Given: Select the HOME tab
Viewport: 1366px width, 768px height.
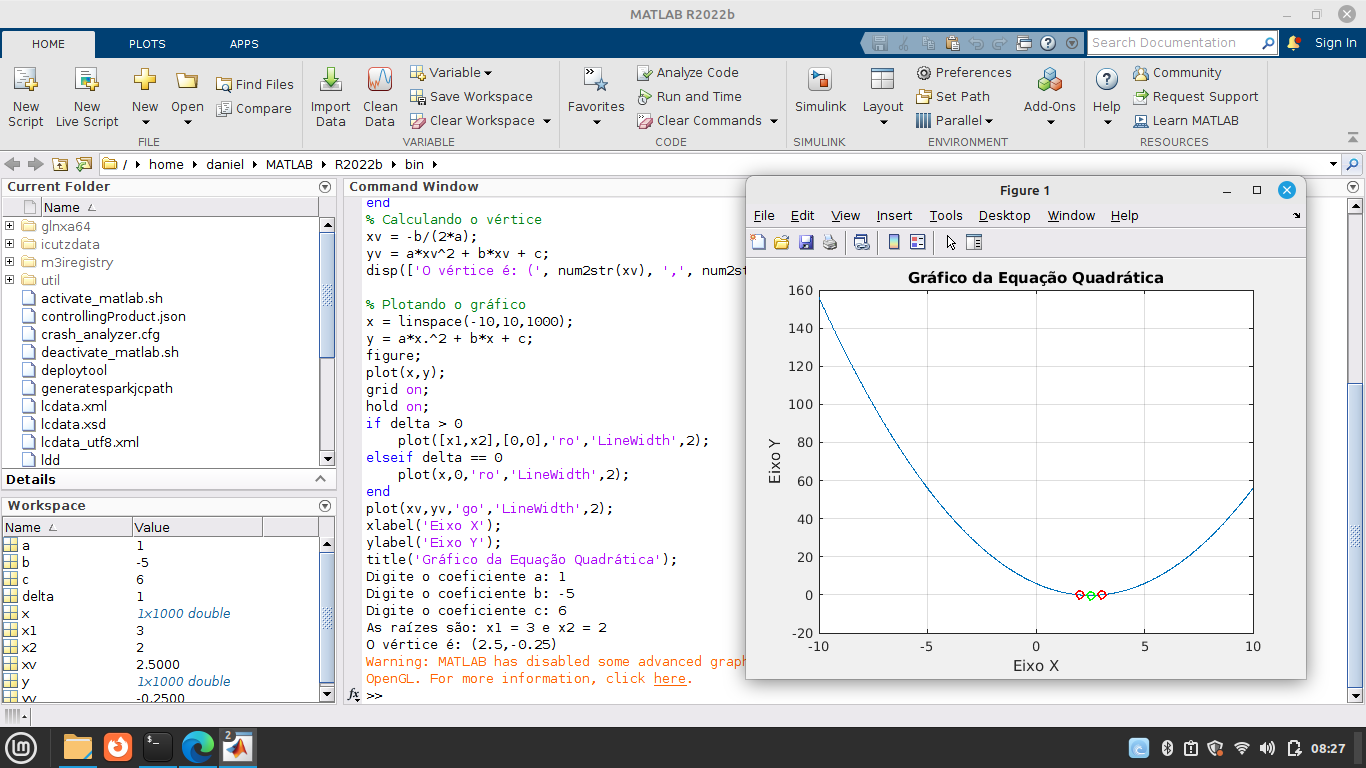Looking at the screenshot, I should coord(48,44).
